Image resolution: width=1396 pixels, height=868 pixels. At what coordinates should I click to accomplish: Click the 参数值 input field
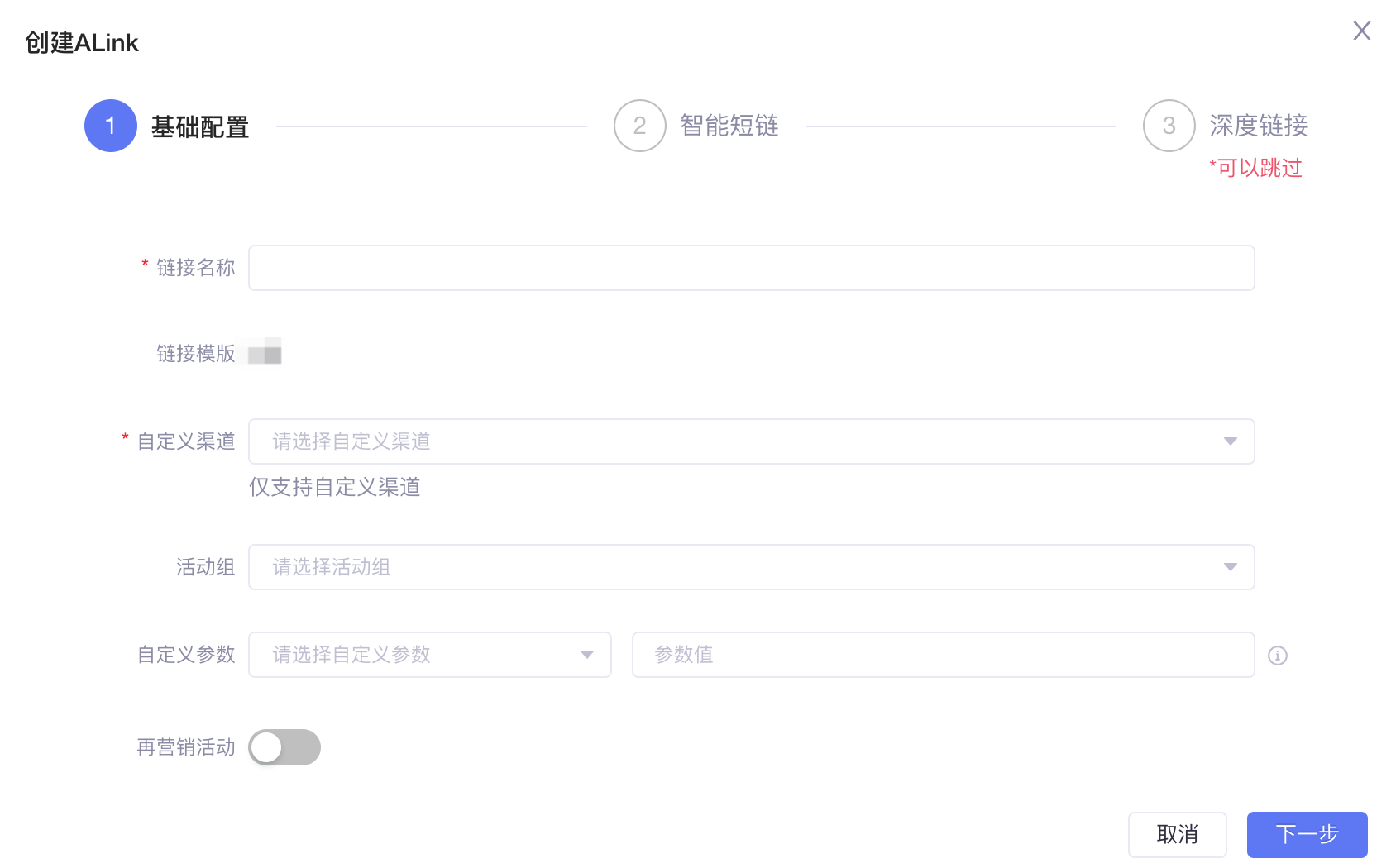pyautogui.click(x=944, y=655)
